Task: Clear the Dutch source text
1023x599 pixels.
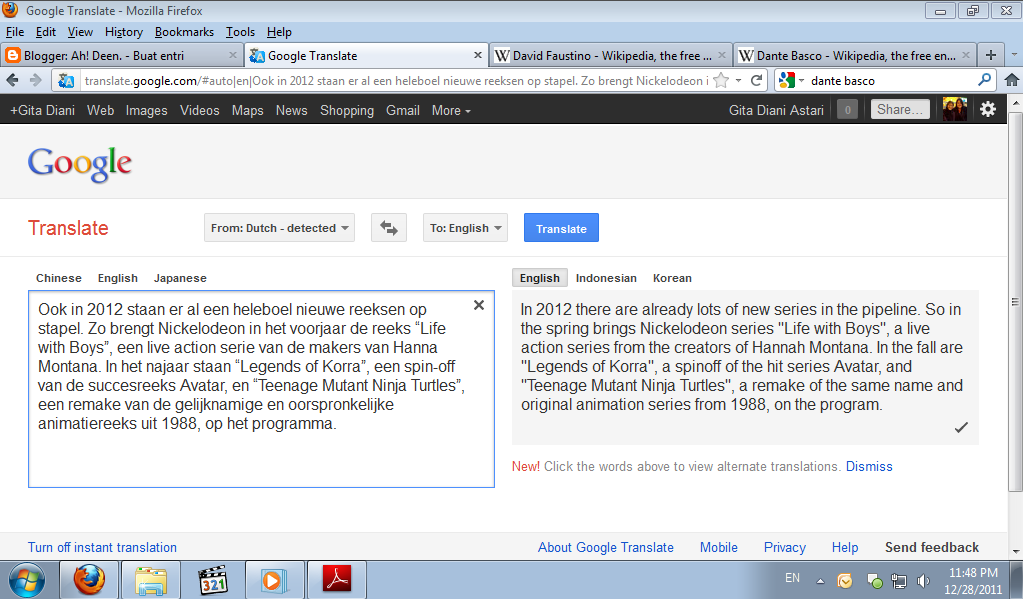Action: click(x=478, y=305)
